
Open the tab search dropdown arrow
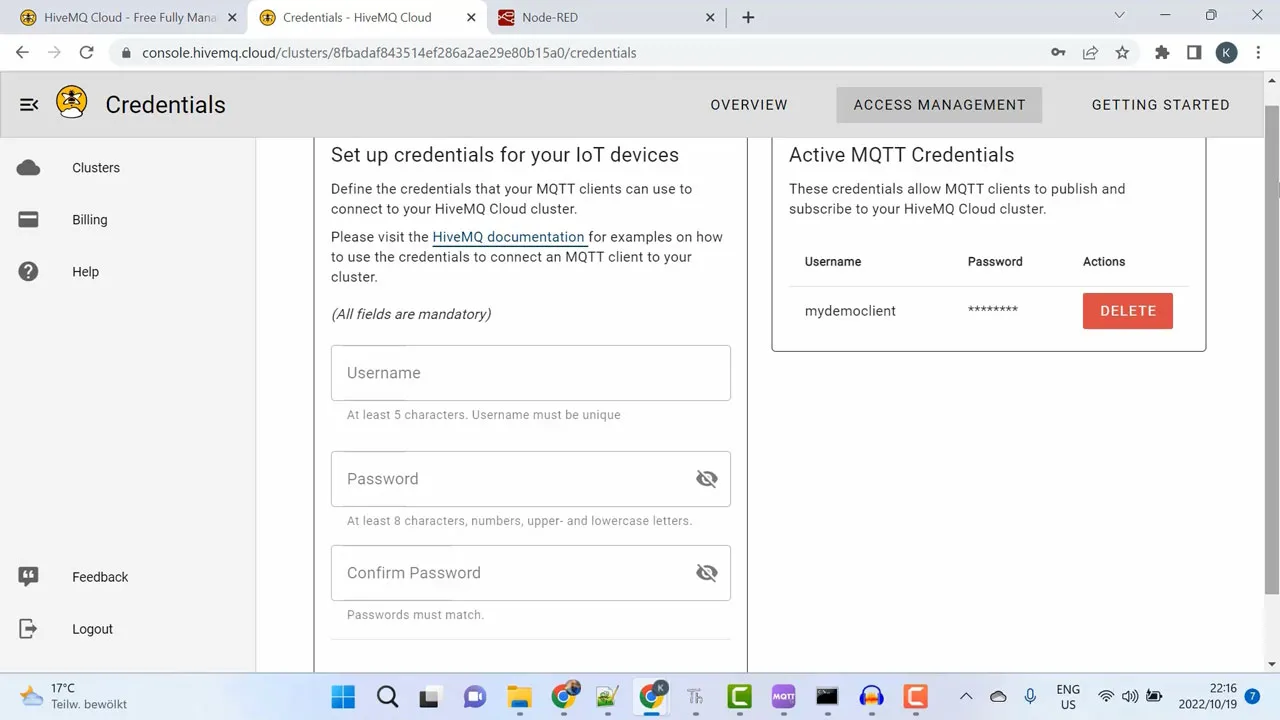point(1119,15)
